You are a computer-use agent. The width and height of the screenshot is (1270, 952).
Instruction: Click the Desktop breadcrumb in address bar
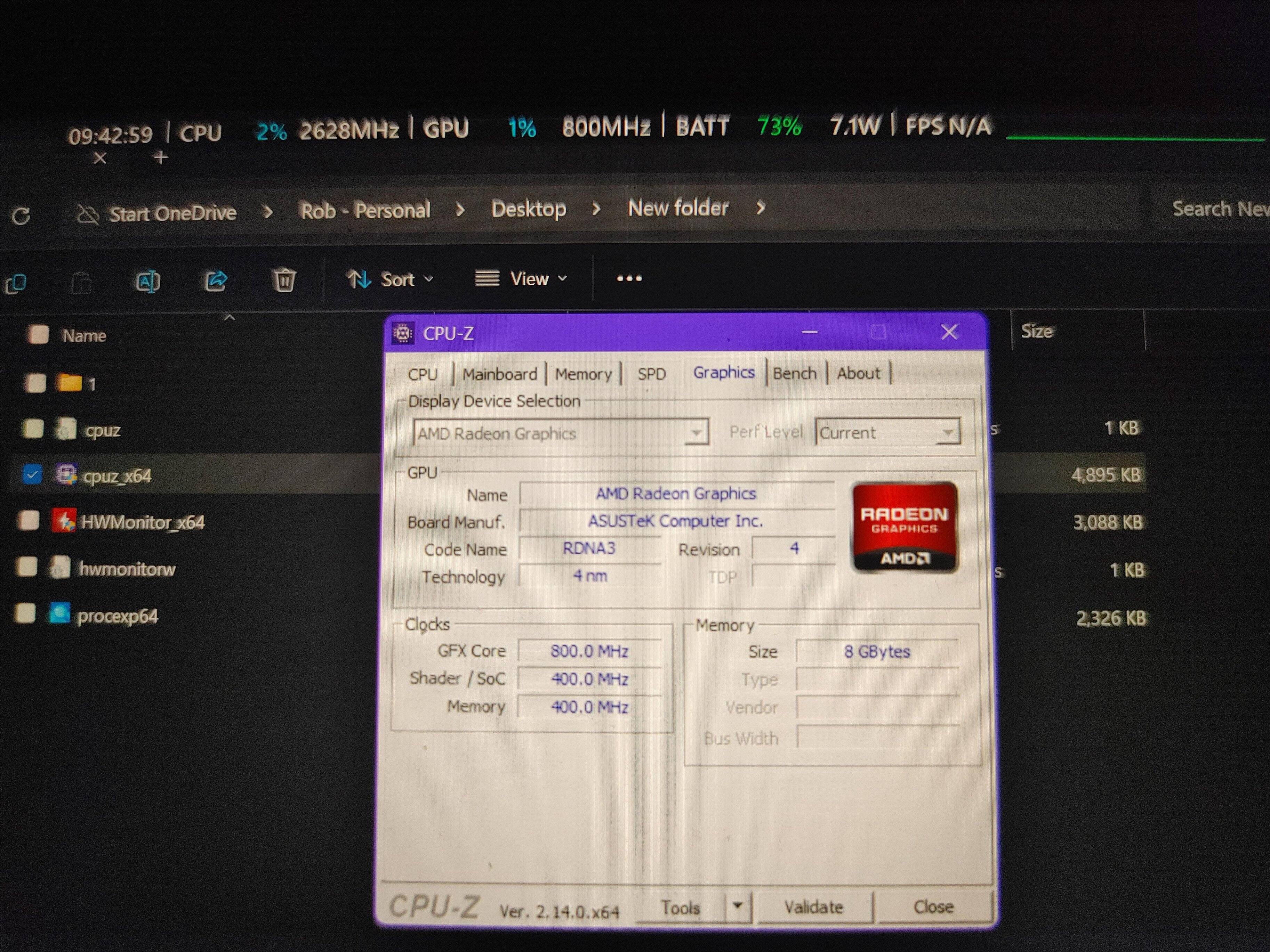point(528,209)
